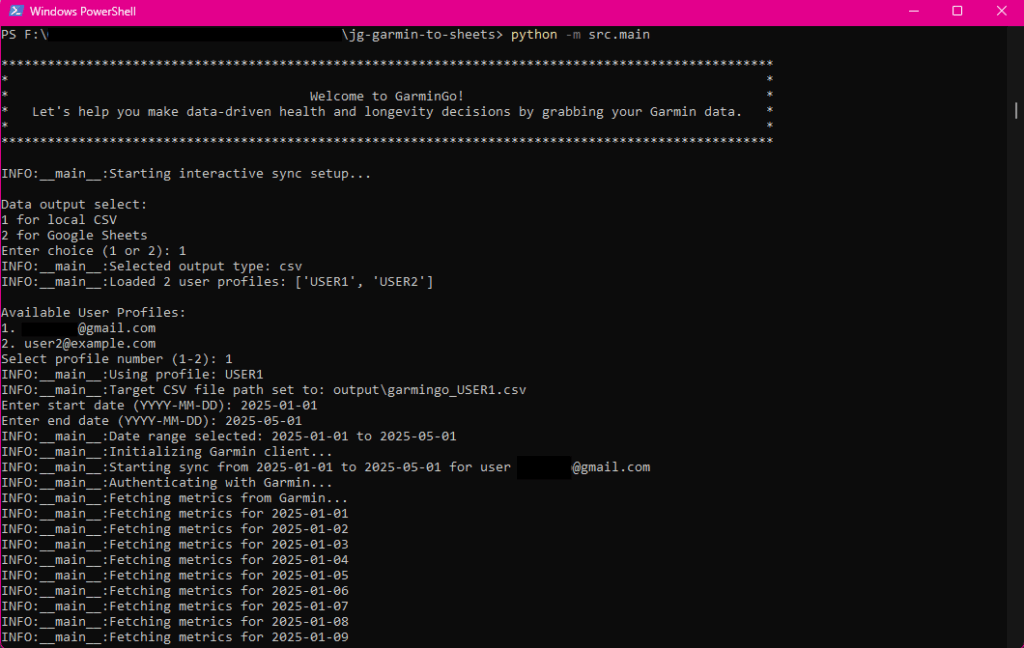This screenshot has height=648, width=1024.
Task: Click the 'Using profile: USER1' line
Action: click(132, 375)
